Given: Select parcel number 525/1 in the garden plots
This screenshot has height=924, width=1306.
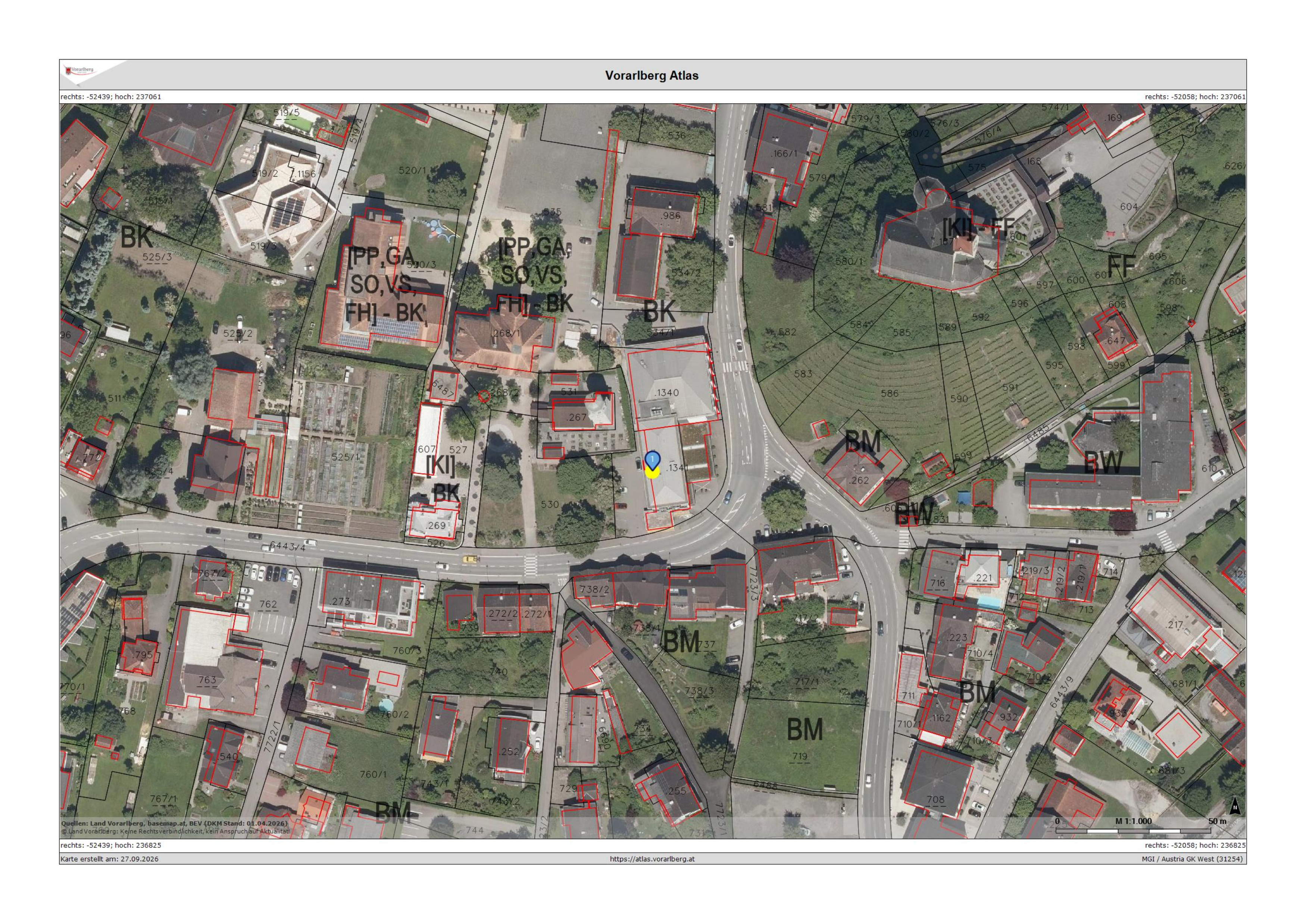Looking at the screenshot, I should point(346,457).
